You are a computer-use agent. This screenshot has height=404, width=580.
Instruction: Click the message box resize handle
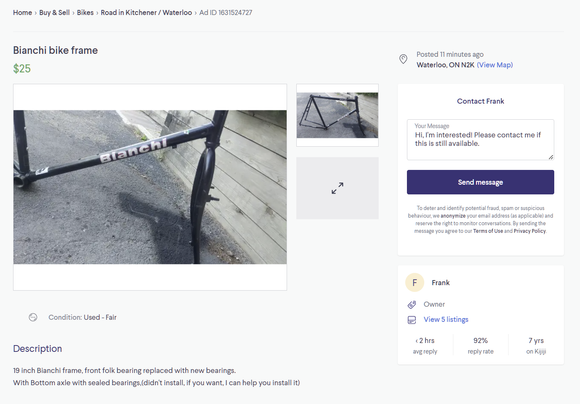551,157
